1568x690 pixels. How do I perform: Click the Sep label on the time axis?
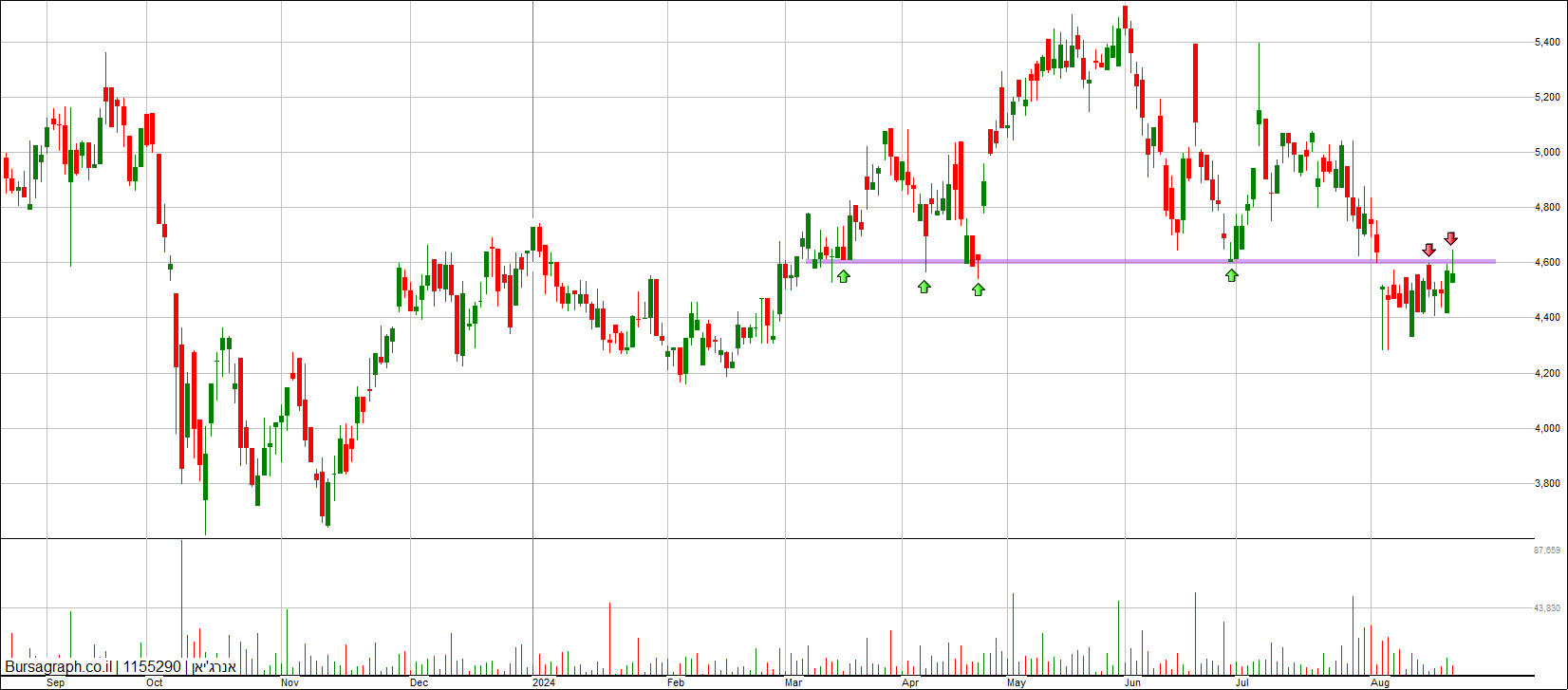pos(56,682)
